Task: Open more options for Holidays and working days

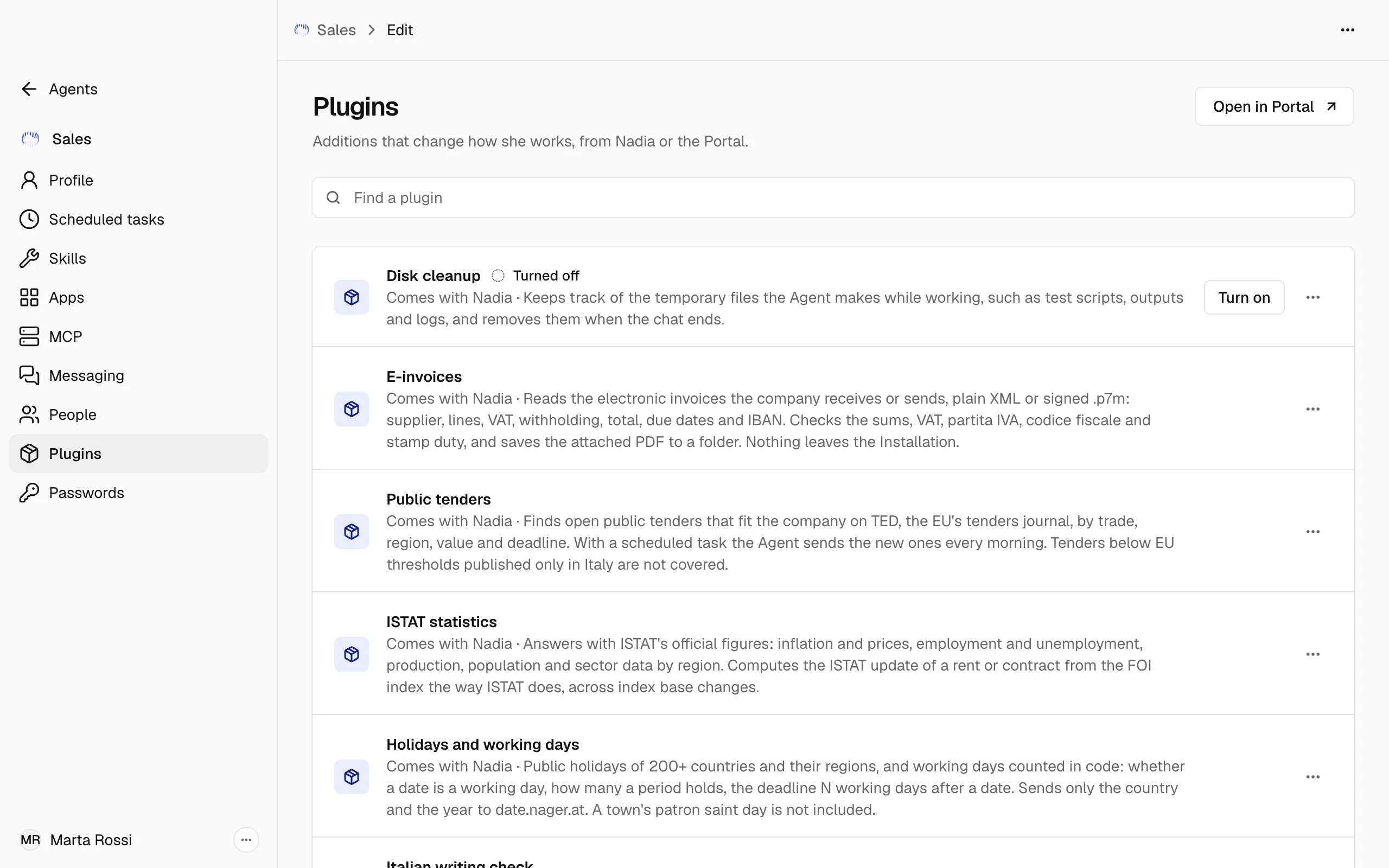Action: point(1312,777)
